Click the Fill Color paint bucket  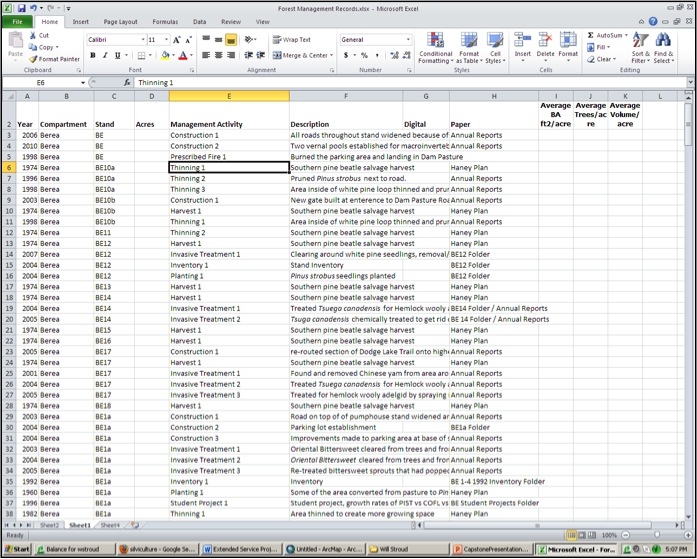(x=165, y=56)
